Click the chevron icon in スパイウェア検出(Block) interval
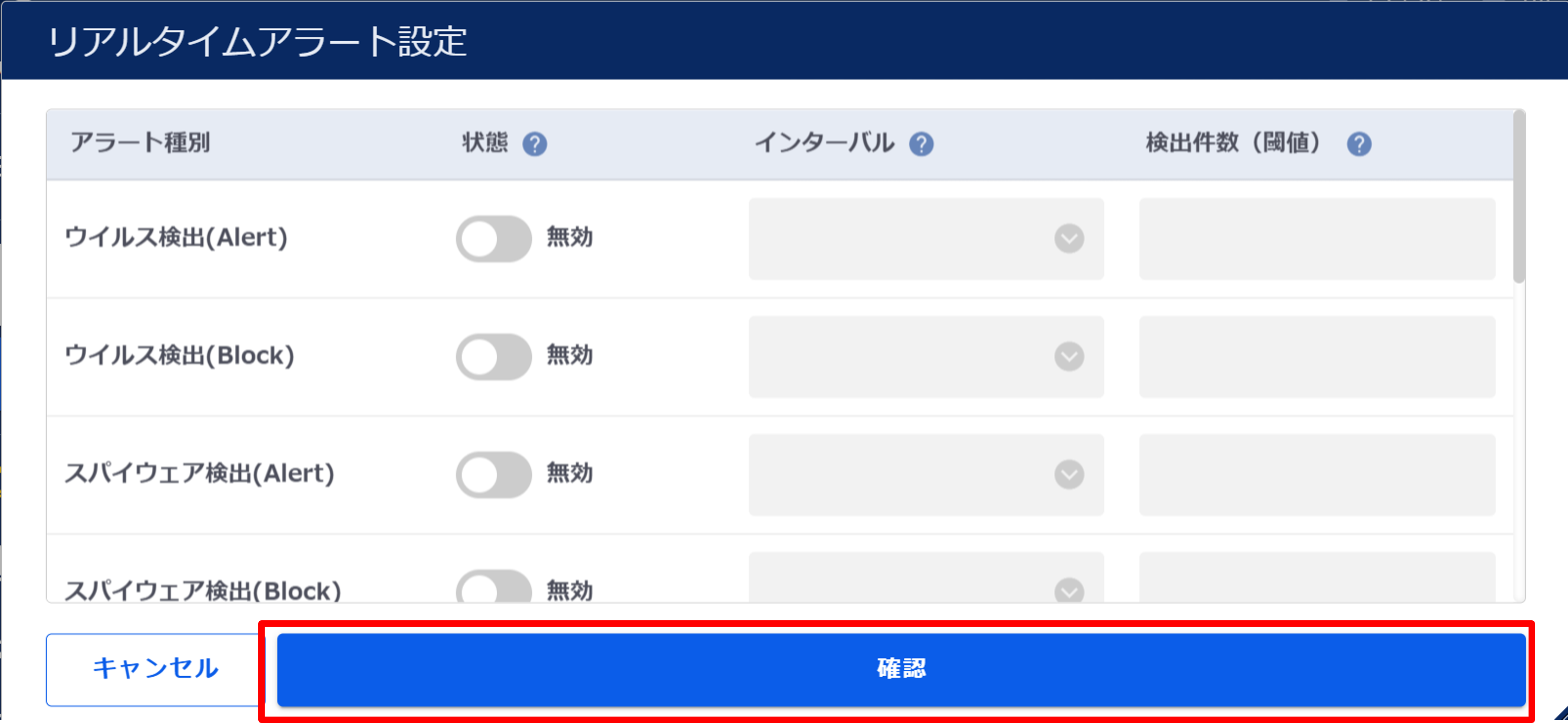 [1069, 590]
